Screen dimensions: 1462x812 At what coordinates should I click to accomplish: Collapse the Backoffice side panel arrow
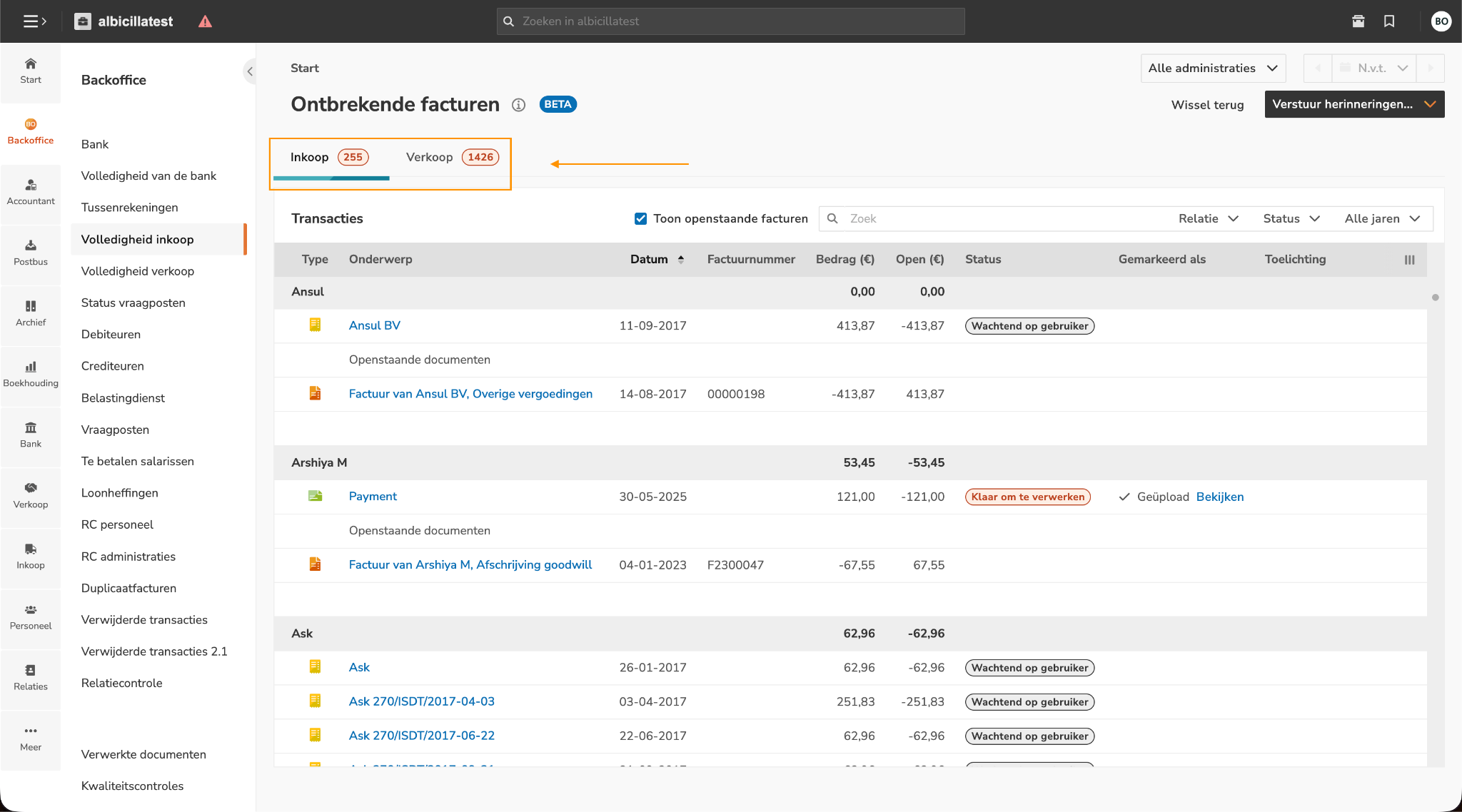tap(250, 71)
